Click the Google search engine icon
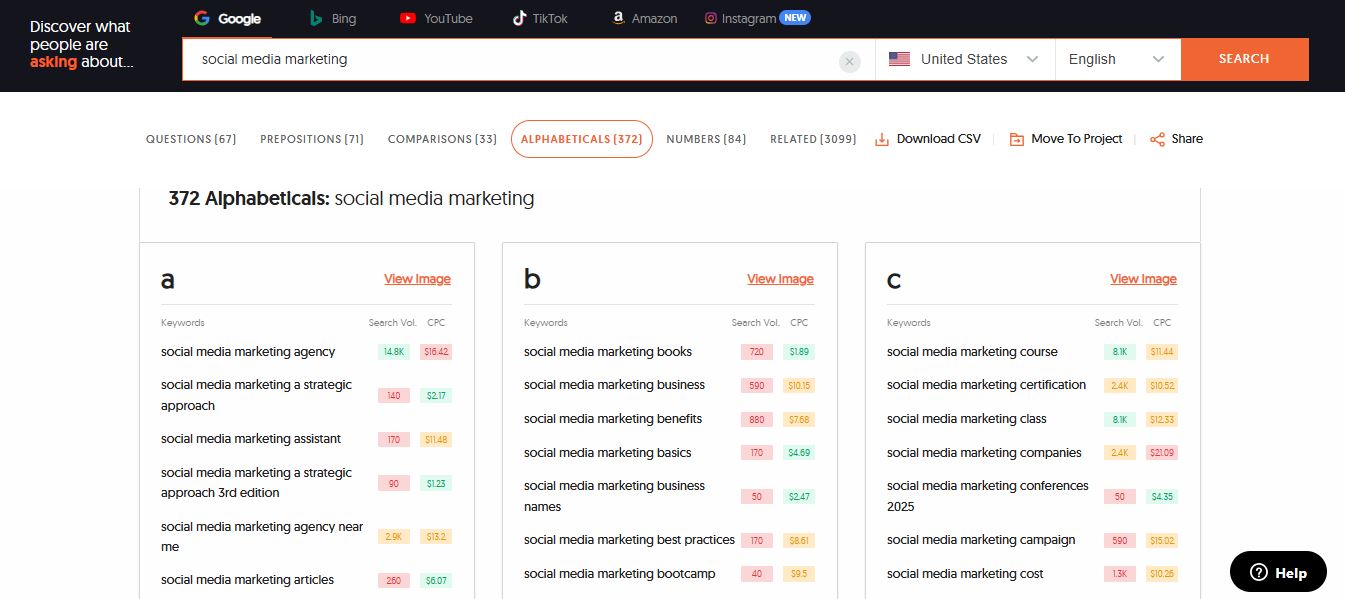 coord(202,19)
